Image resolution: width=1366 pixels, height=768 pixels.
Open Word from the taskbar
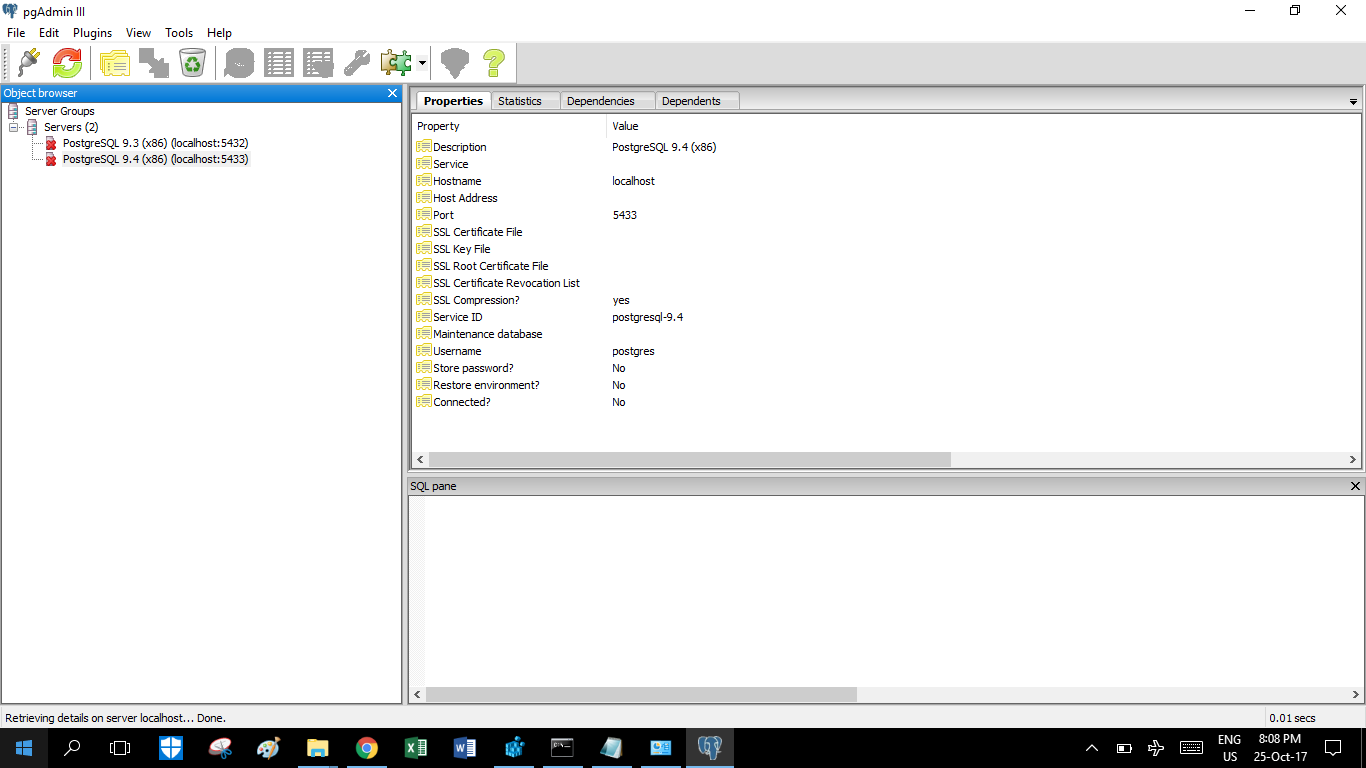(464, 747)
